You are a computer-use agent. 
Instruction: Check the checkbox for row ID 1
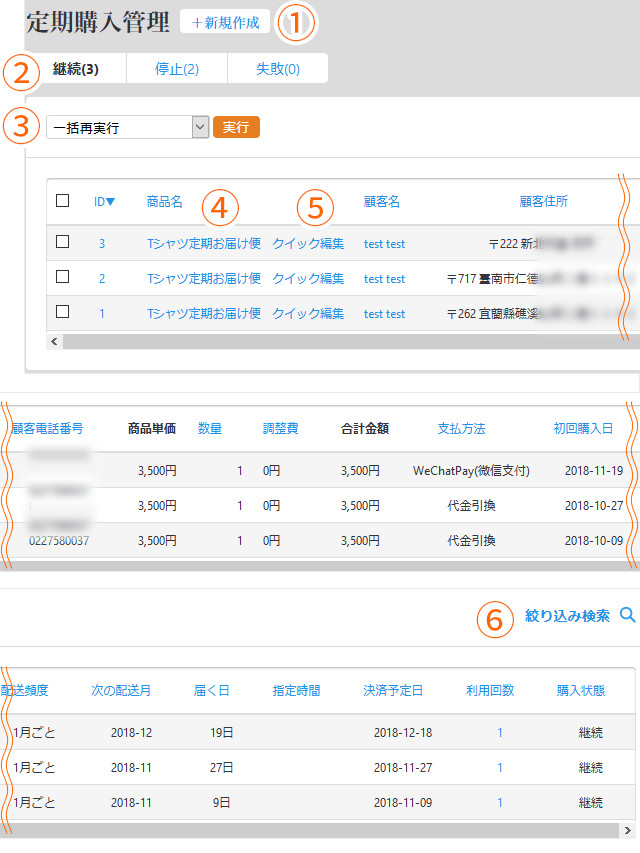(62, 312)
